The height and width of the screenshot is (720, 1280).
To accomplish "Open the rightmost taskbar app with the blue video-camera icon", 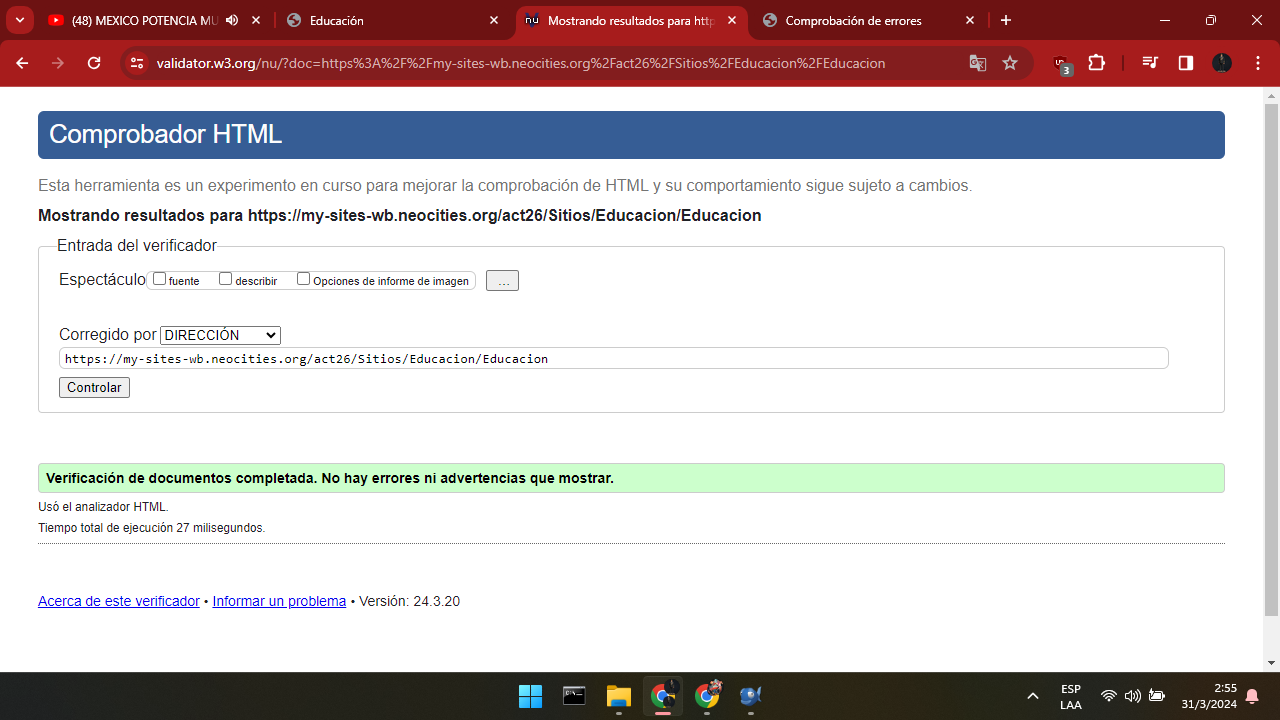I will pos(751,696).
